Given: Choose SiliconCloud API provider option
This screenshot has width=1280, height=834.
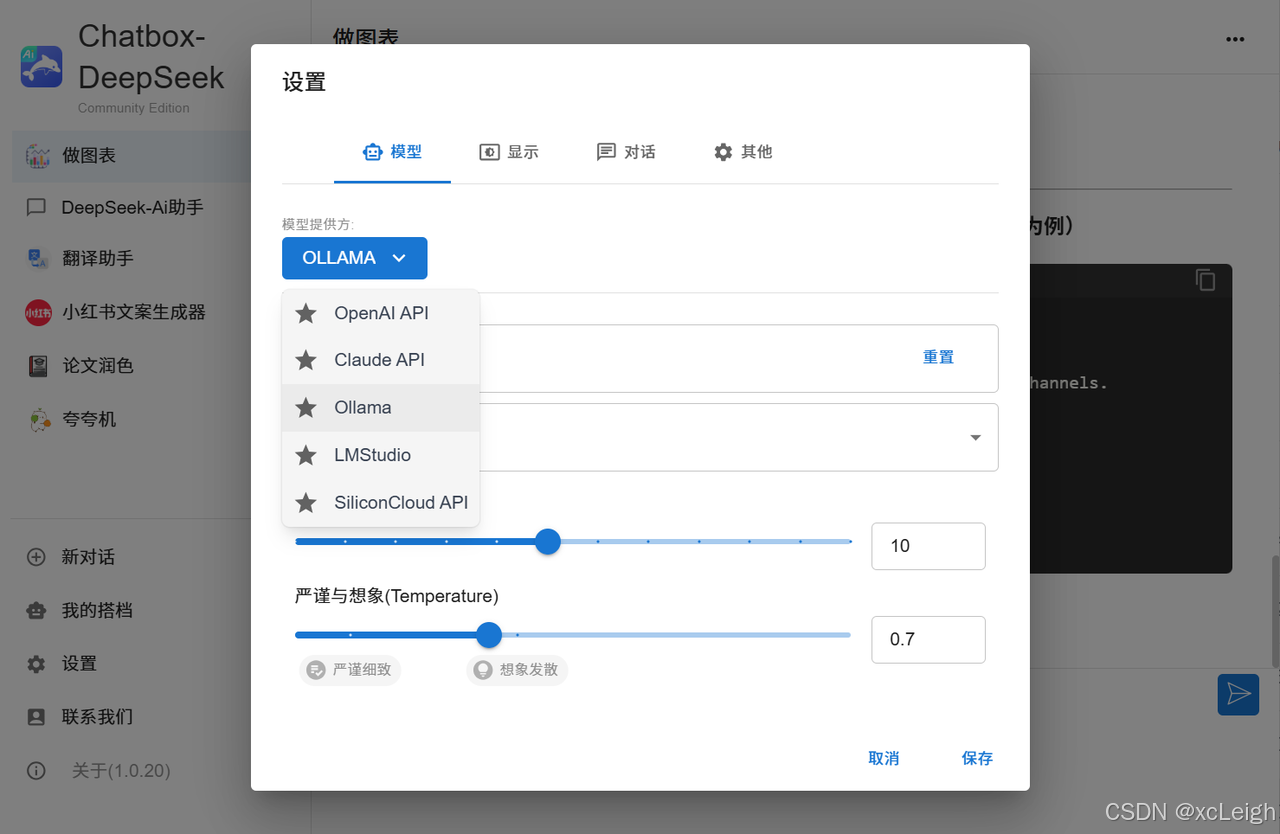Looking at the screenshot, I should 381,503.
